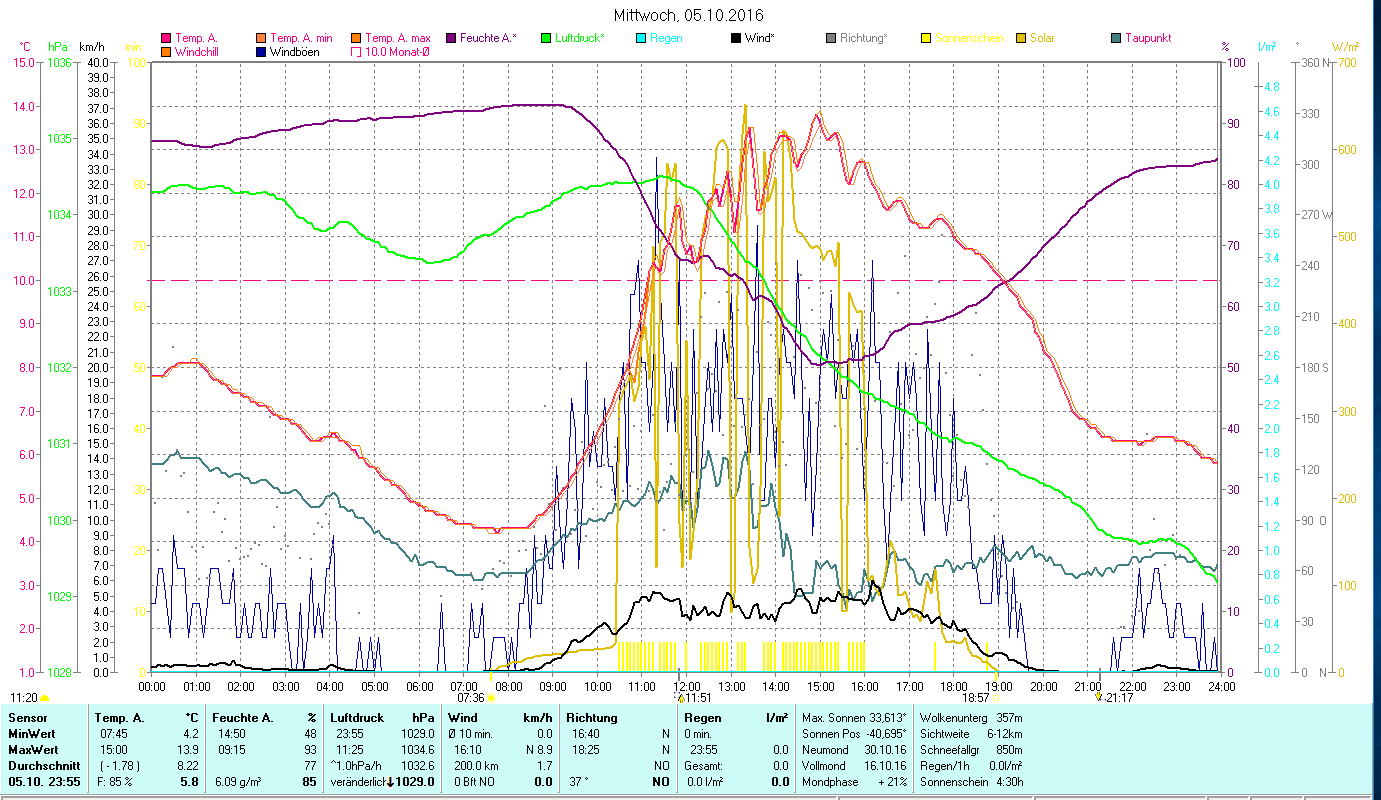
Task: Click the timestamp 05.10. 23:55
Action: (44, 781)
